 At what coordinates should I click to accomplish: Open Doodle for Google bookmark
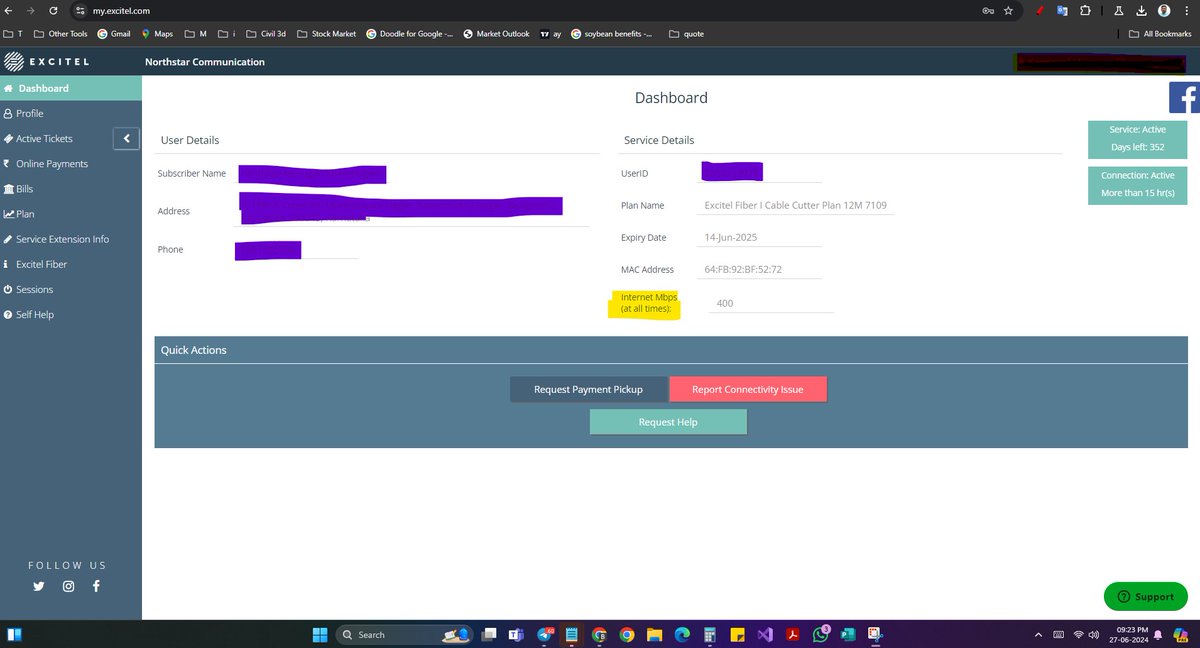(x=409, y=34)
